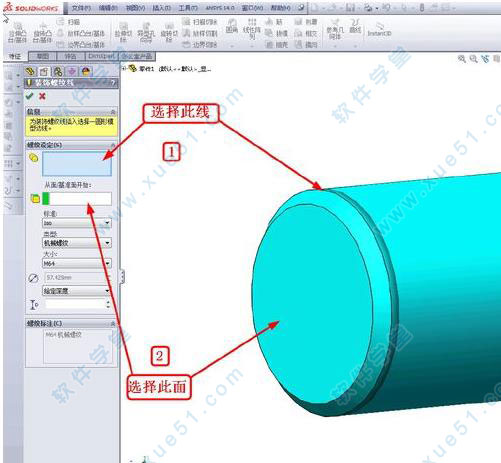Open the 工具 menu
The width and height of the screenshot is (501, 463).
(188, 8)
